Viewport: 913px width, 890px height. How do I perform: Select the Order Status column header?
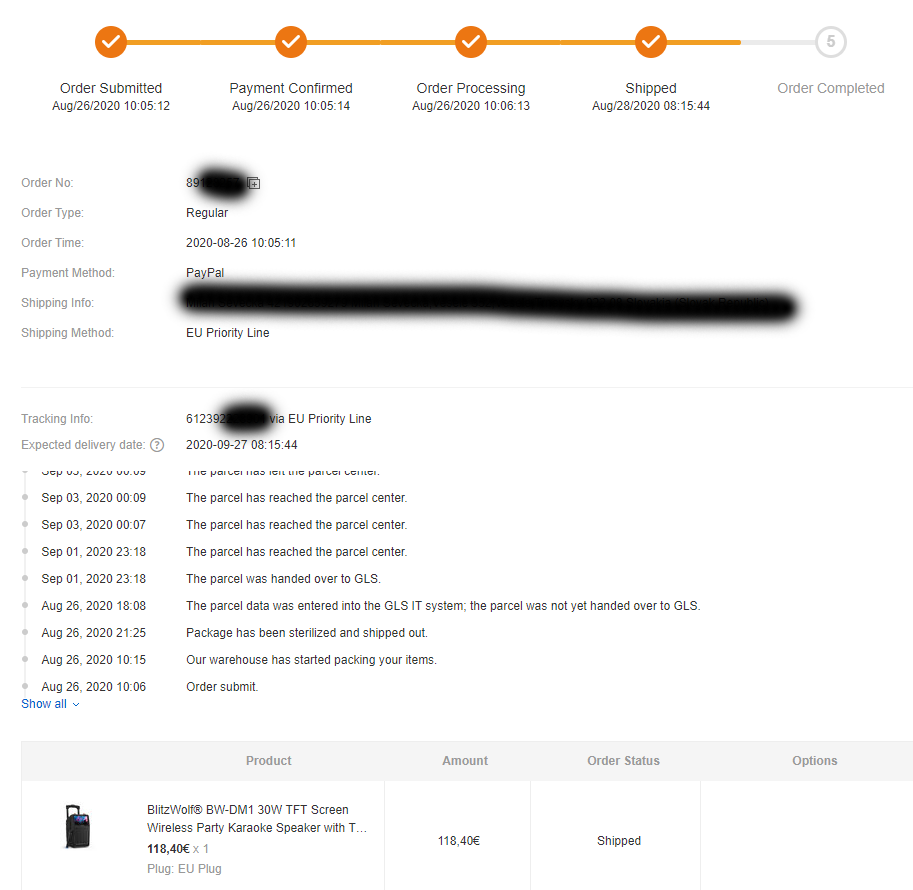(623, 761)
